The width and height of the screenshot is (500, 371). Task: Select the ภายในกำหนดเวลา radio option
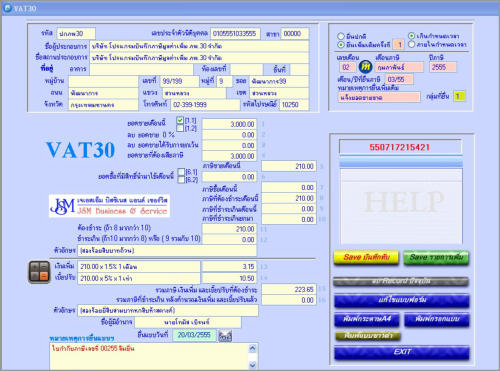(412, 44)
